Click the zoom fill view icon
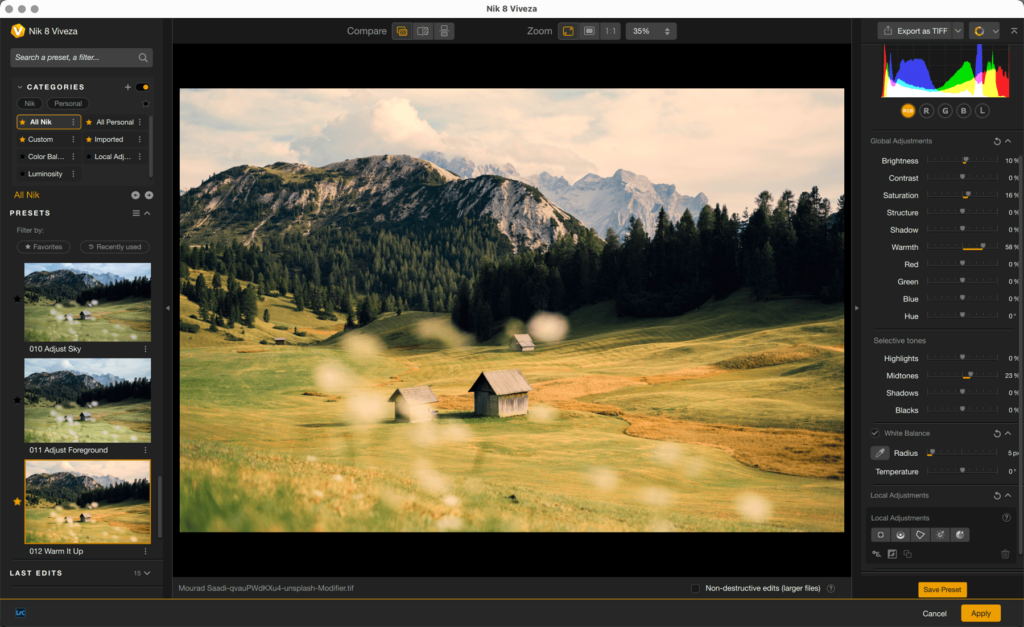This screenshot has height=627, width=1024. (x=589, y=31)
